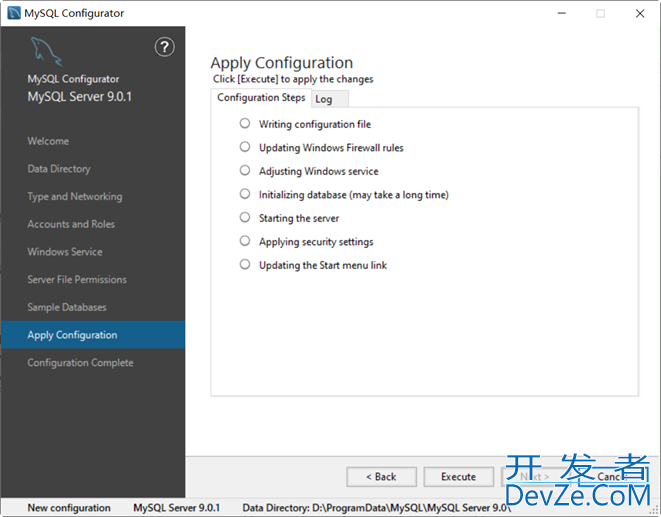The width and height of the screenshot is (661, 517).
Task: Click Initializing database (may take a long time) label
Action: (x=354, y=195)
